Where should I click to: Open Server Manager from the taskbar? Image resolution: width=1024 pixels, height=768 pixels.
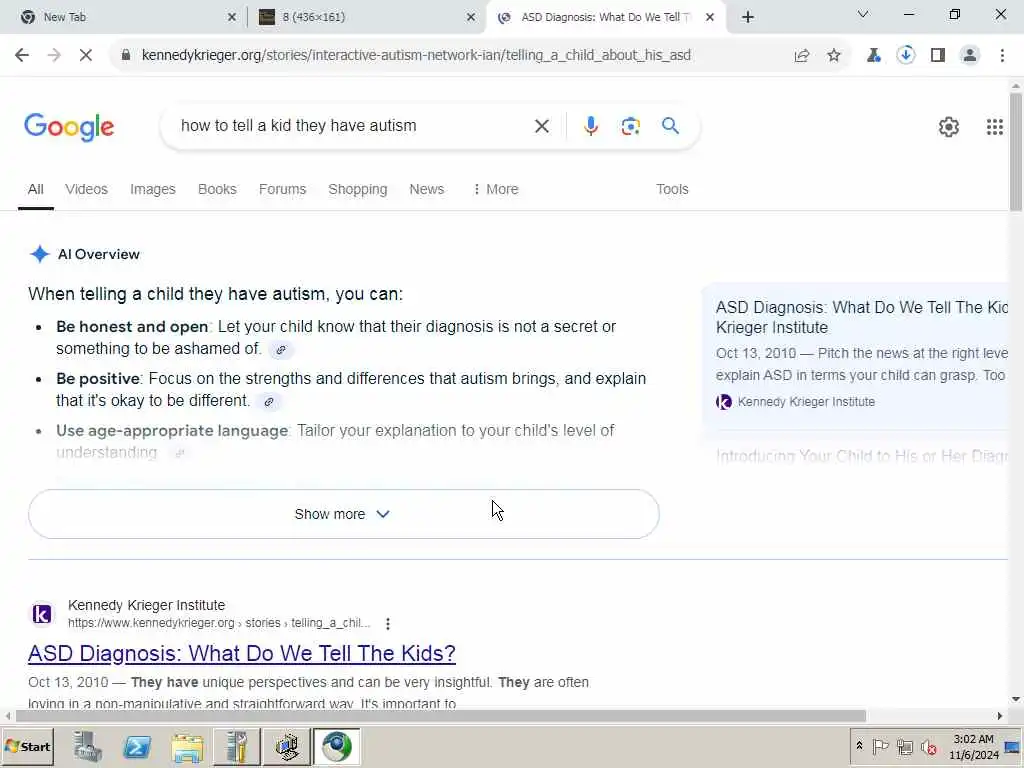tap(88, 747)
